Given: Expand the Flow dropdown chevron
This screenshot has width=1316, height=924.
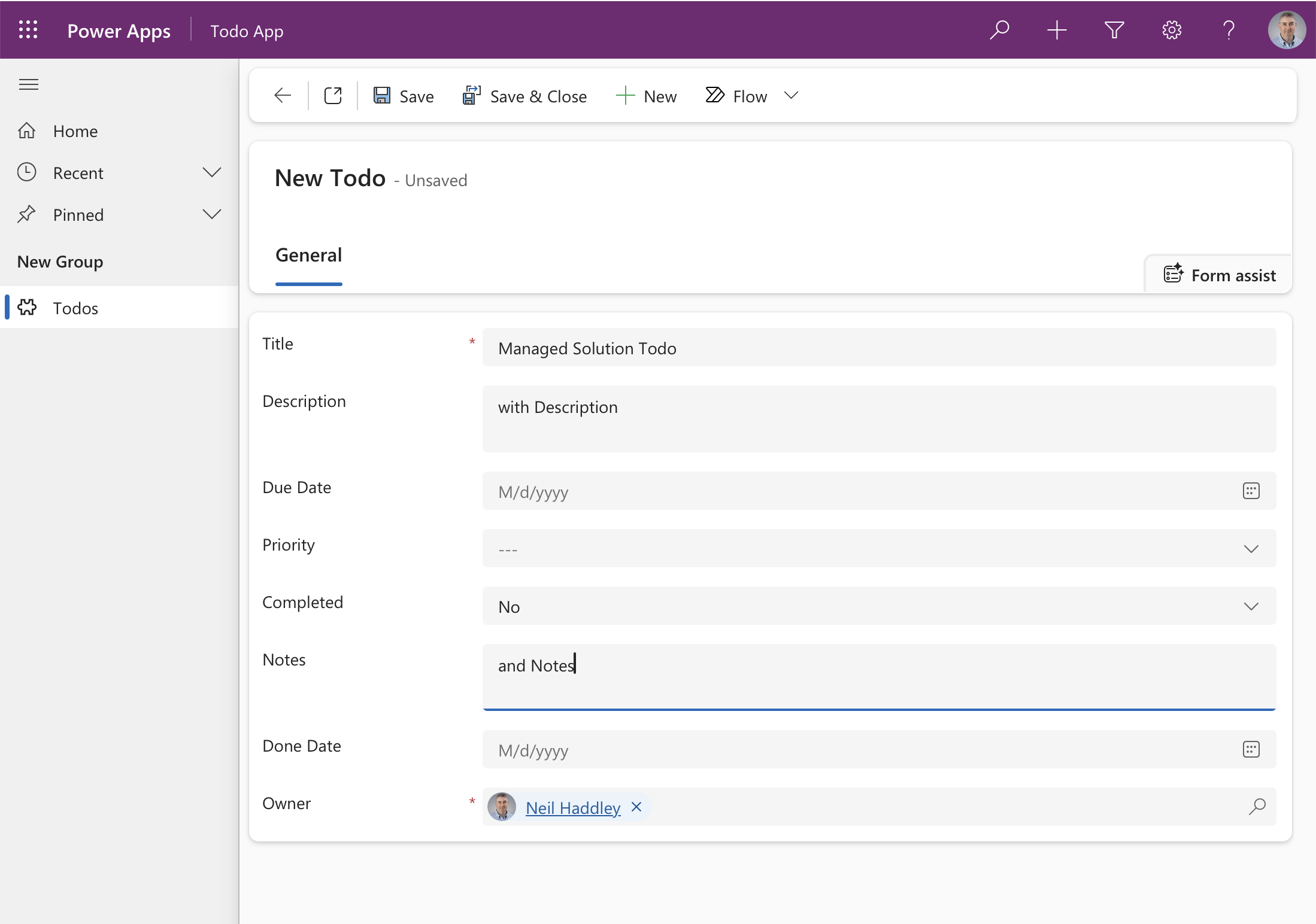Looking at the screenshot, I should 791,96.
